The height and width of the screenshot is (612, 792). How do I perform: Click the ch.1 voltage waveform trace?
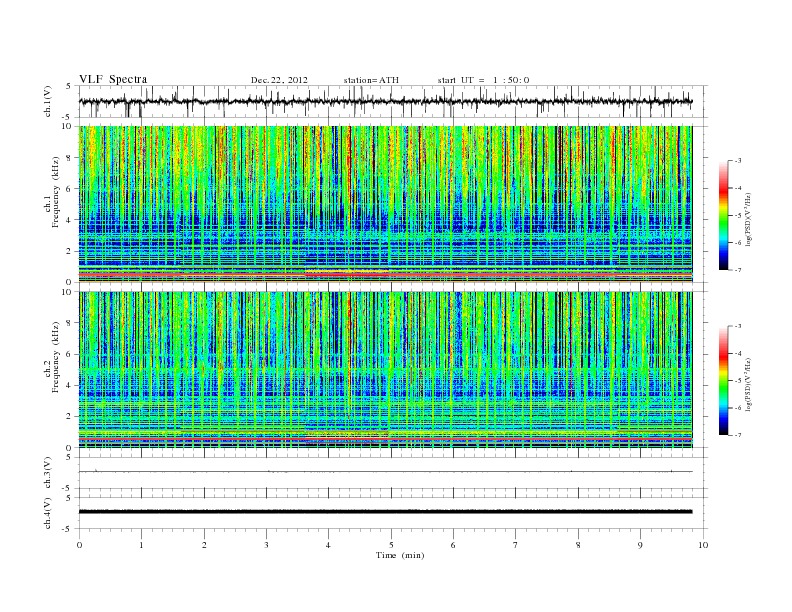click(385, 101)
